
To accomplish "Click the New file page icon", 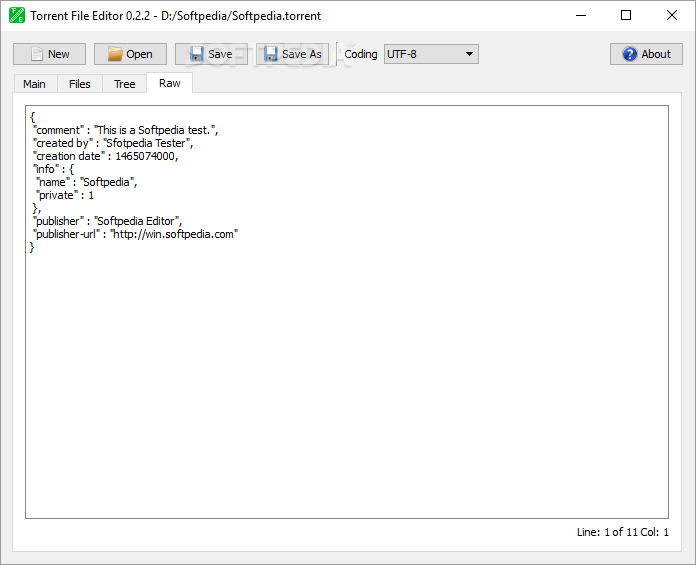I will [37, 54].
